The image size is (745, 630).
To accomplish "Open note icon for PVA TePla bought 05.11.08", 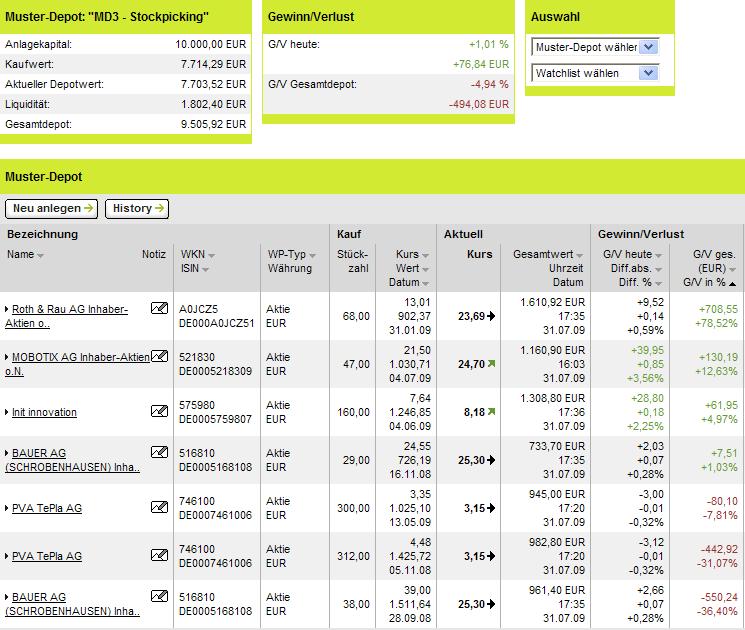I will click(x=159, y=555).
